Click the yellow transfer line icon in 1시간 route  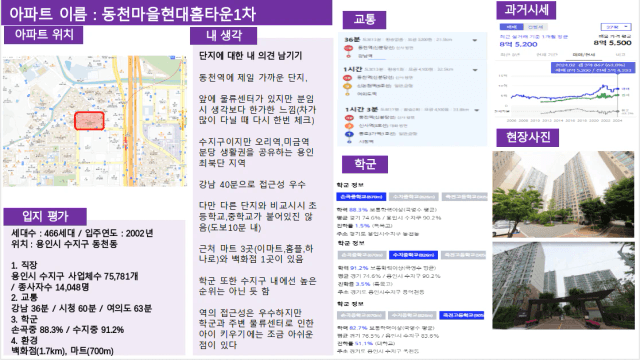[347, 86]
